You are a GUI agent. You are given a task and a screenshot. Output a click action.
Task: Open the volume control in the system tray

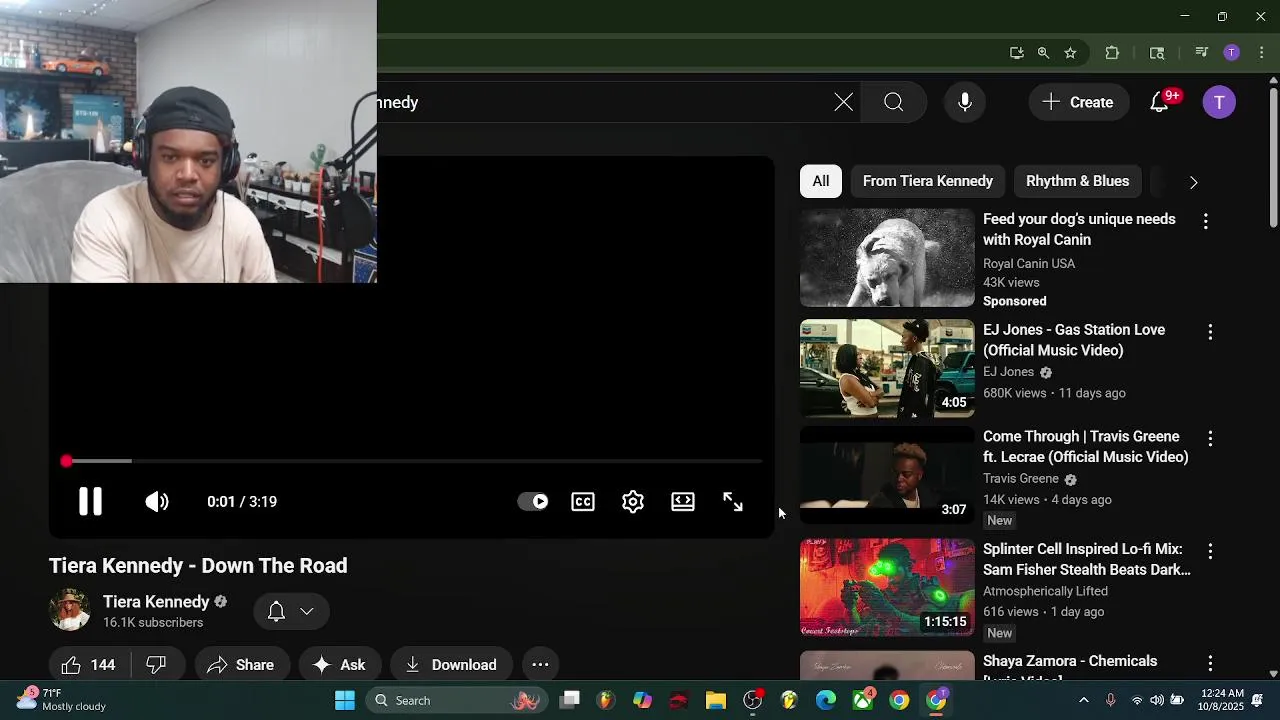[x=1157, y=700]
